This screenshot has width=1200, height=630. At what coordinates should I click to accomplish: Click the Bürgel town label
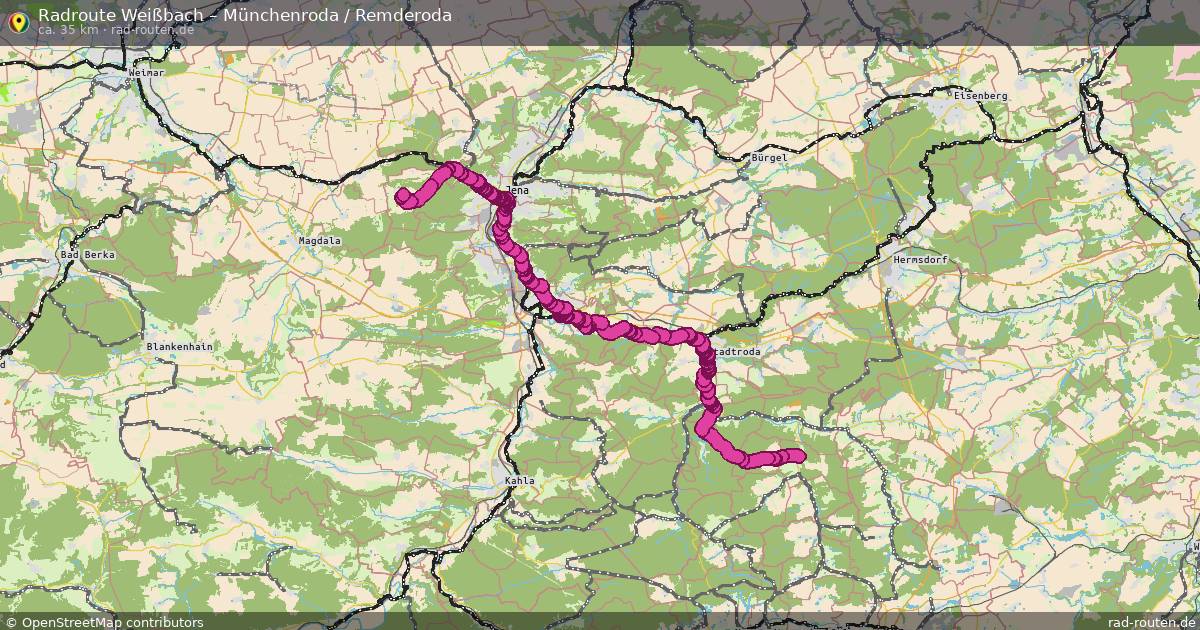pyautogui.click(x=769, y=158)
